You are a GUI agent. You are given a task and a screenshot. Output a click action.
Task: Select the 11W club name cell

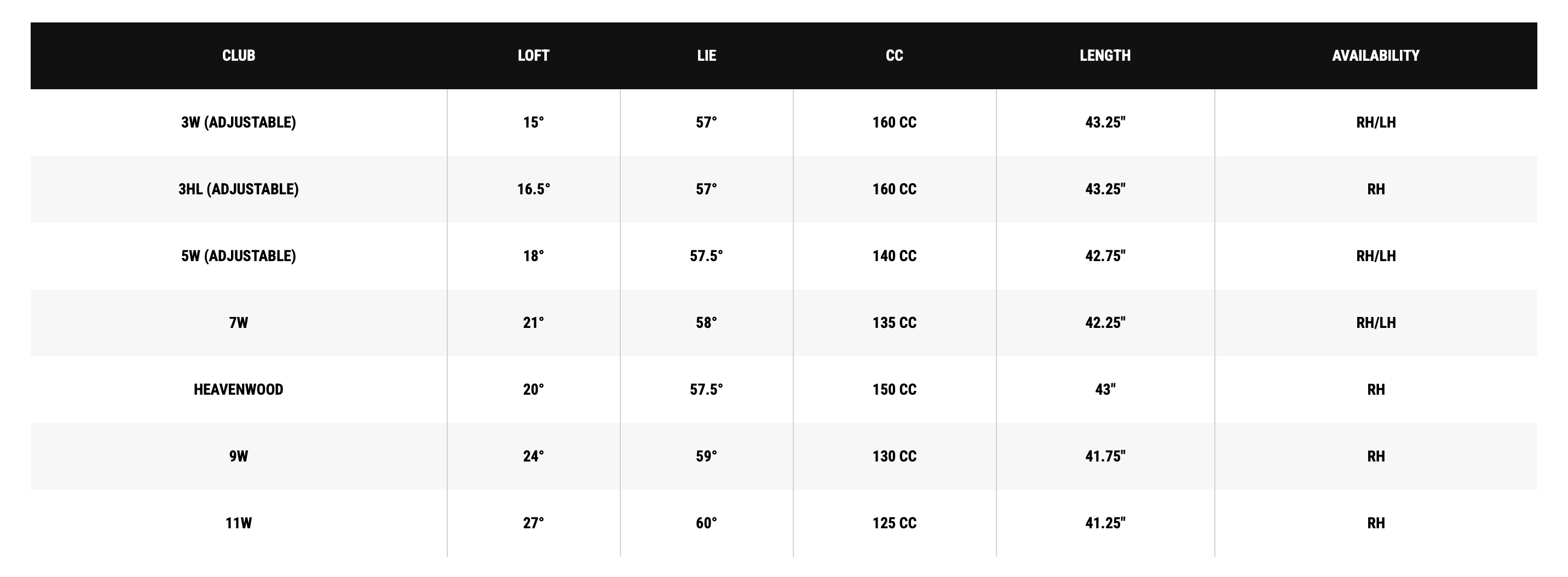point(239,523)
